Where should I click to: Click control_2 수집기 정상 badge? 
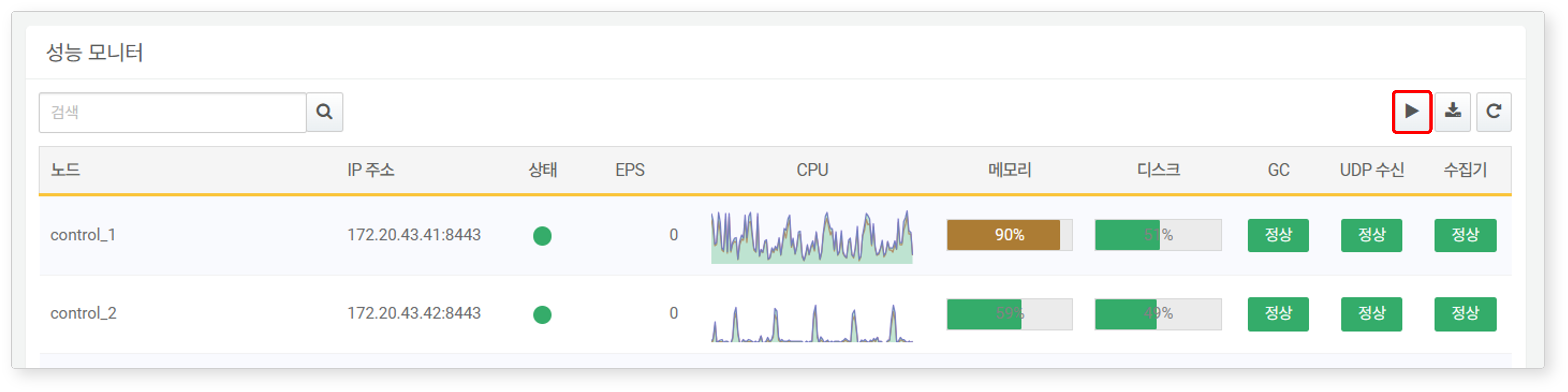[x=1465, y=314]
